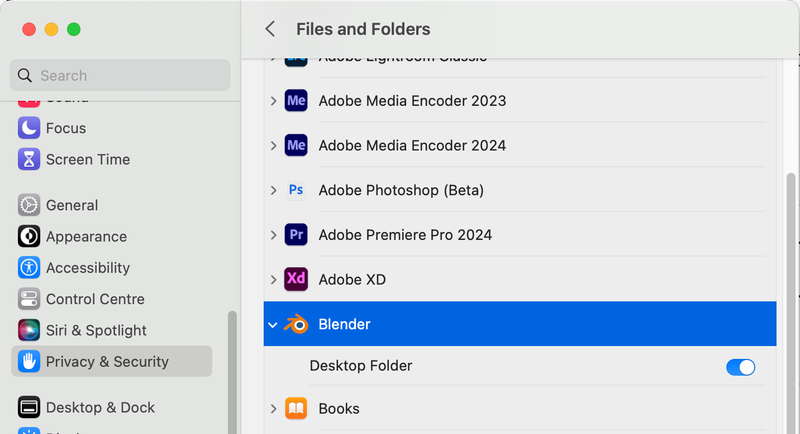Select Control Centre in the sidebar
The height and width of the screenshot is (434, 800).
[95, 299]
